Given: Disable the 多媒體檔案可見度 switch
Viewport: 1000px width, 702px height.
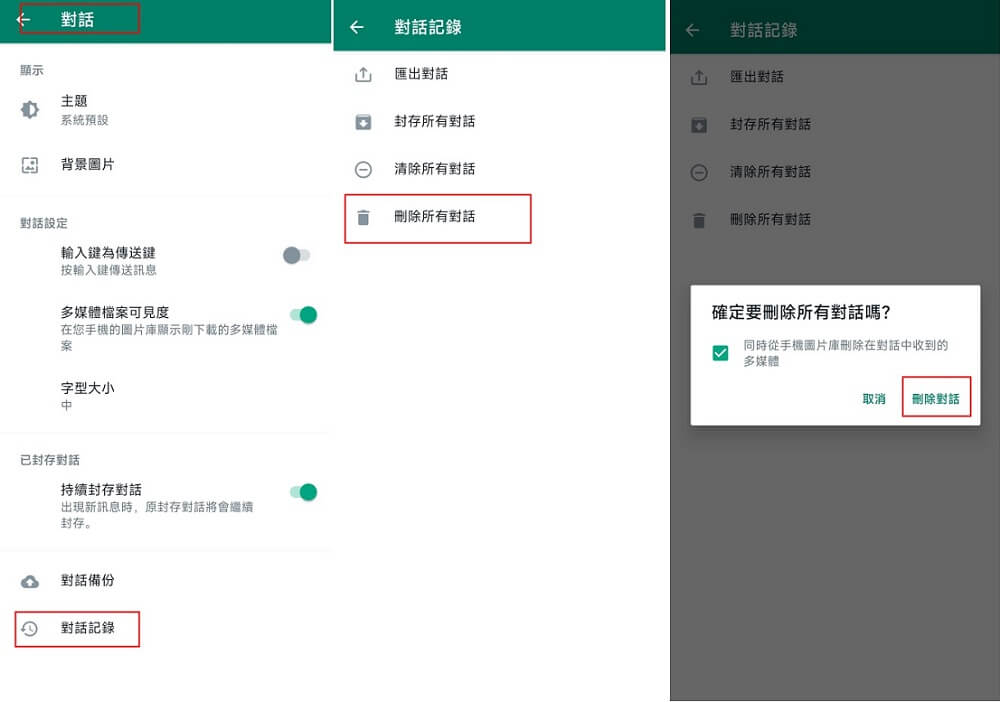Looking at the screenshot, I should coord(302,314).
